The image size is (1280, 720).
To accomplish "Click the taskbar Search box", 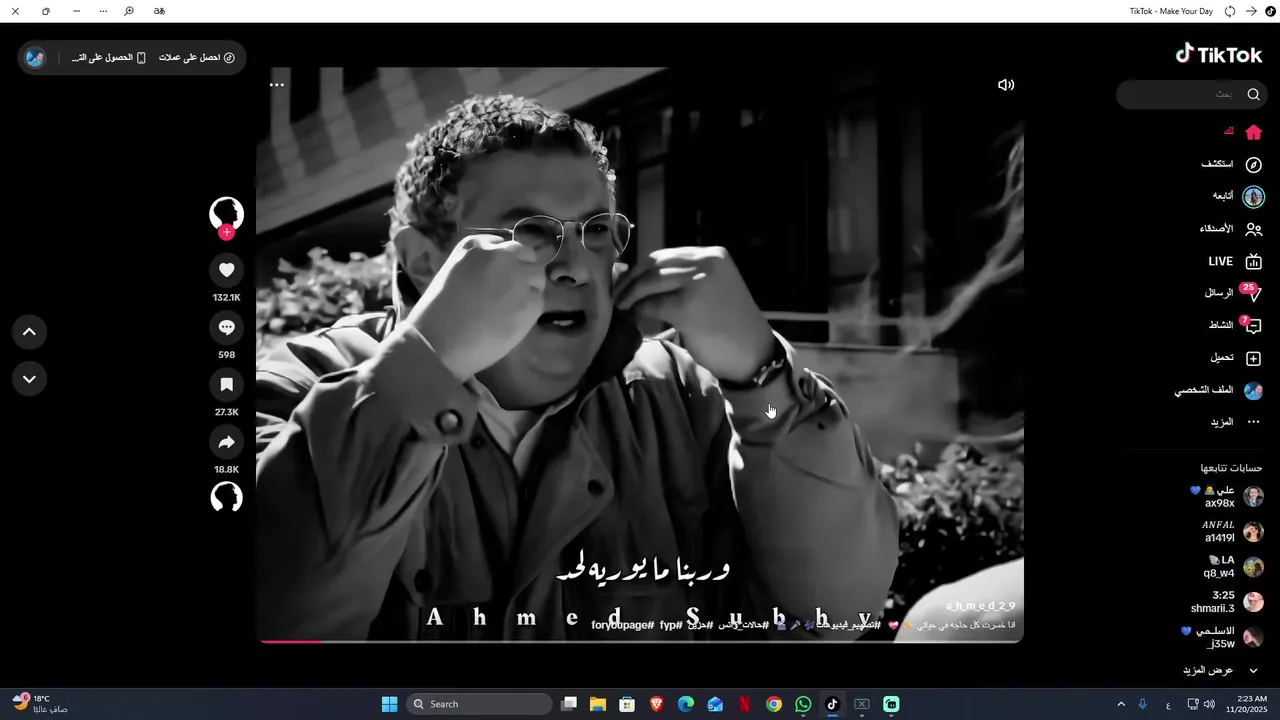I will (480, 704).
